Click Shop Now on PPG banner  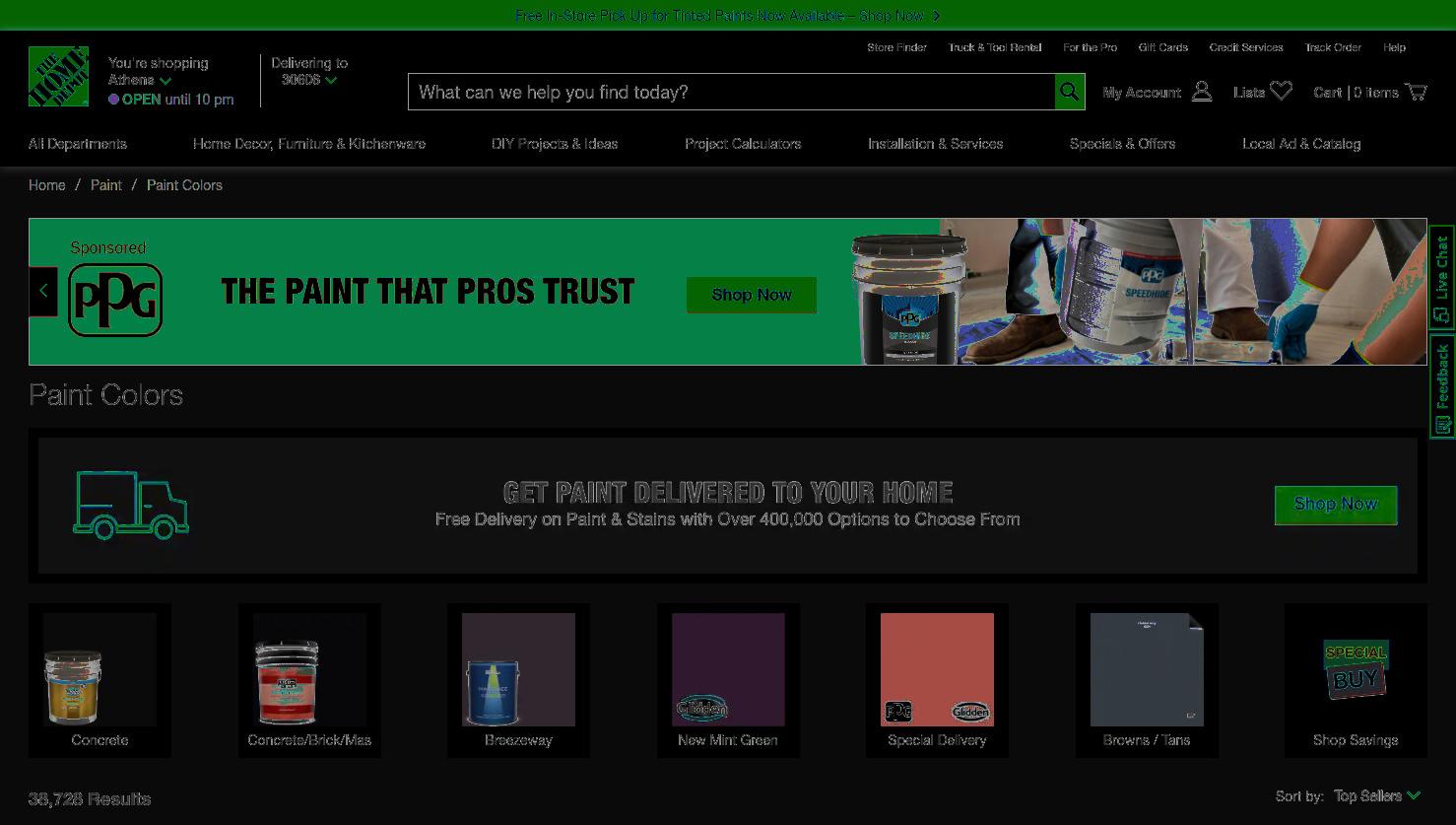tap(751, 295)
